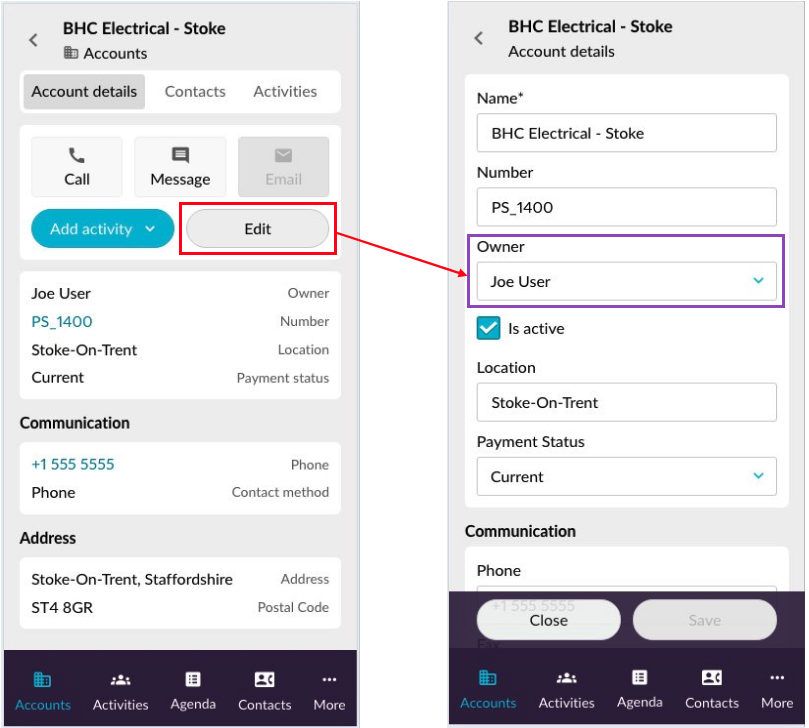Image resolution: width=809 pixels, height=728 pixels.
Task: Open Agenda in left bottom navigation
Action: 193,690
